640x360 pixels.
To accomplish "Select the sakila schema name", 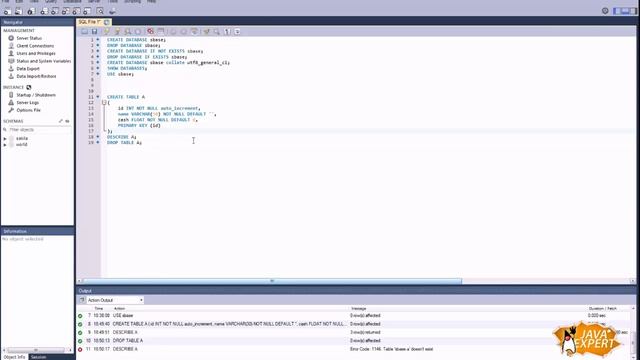I will [22, 138].
